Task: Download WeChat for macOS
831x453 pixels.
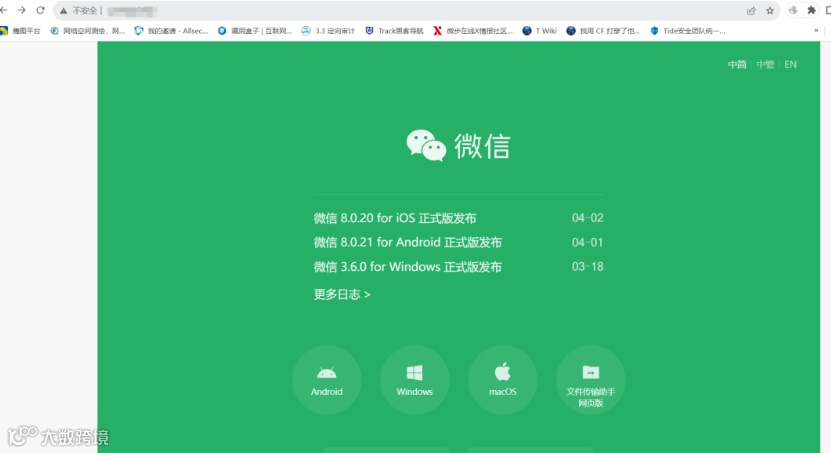Action: tap(502, 380)
